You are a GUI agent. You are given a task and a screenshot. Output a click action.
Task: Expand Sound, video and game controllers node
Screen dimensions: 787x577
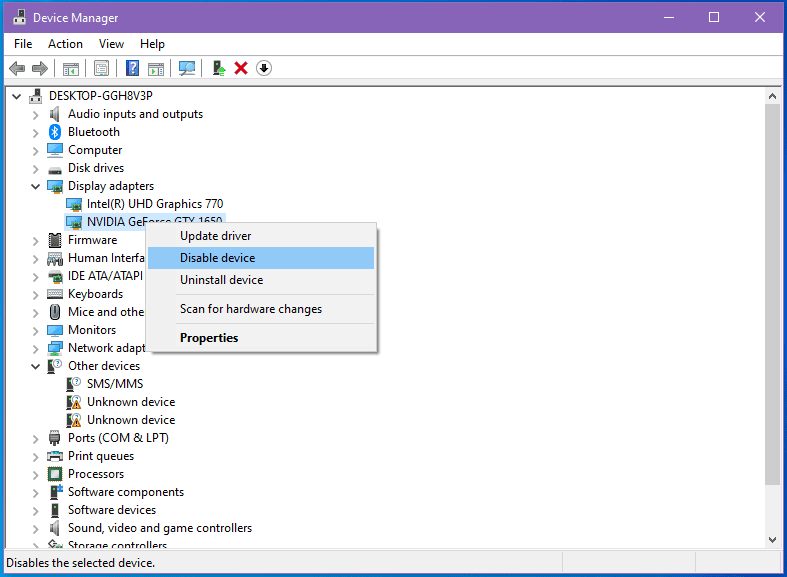pyautogui.click(x=35, y=529)
